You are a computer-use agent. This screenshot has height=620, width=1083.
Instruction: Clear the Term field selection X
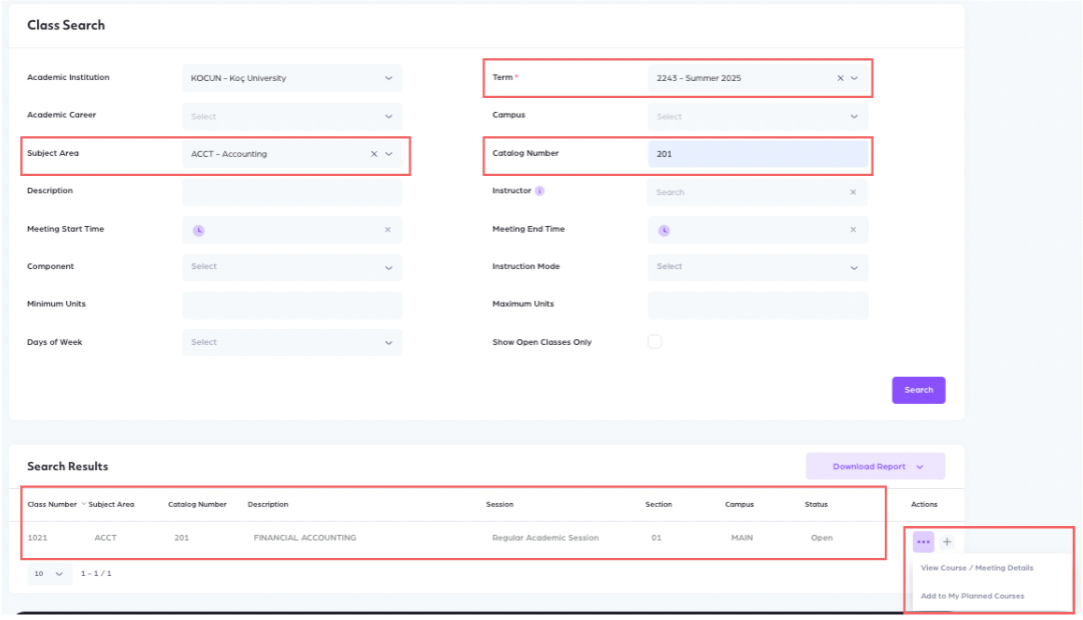[x=840, y=78]
